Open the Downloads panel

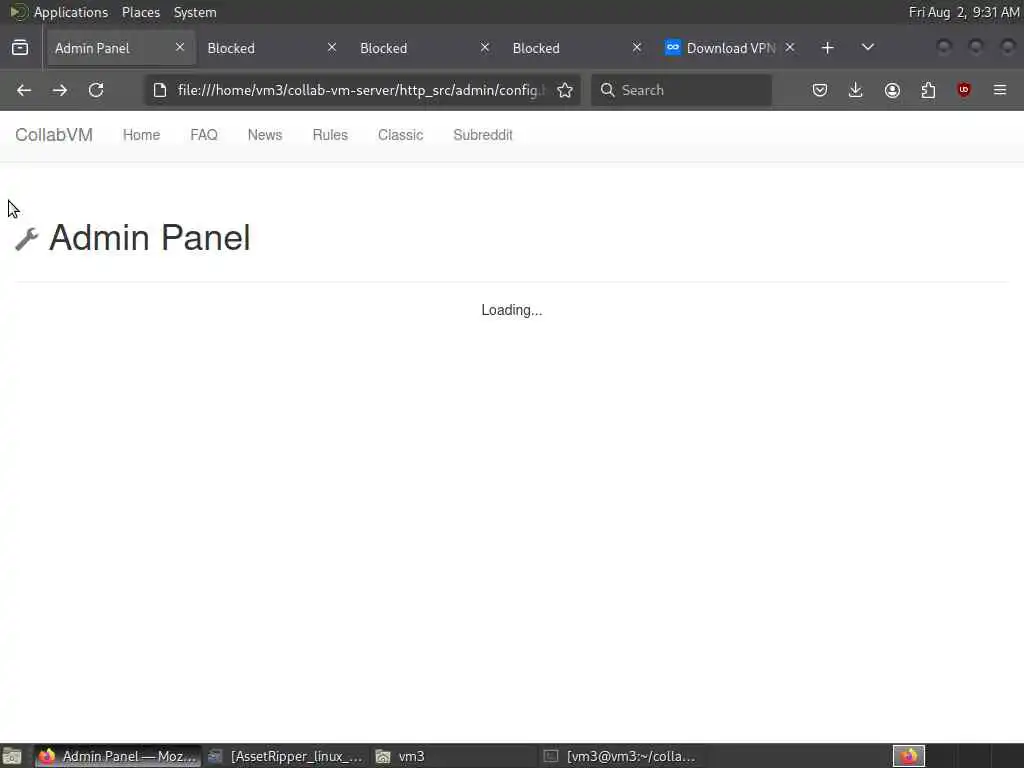[856, 90]
